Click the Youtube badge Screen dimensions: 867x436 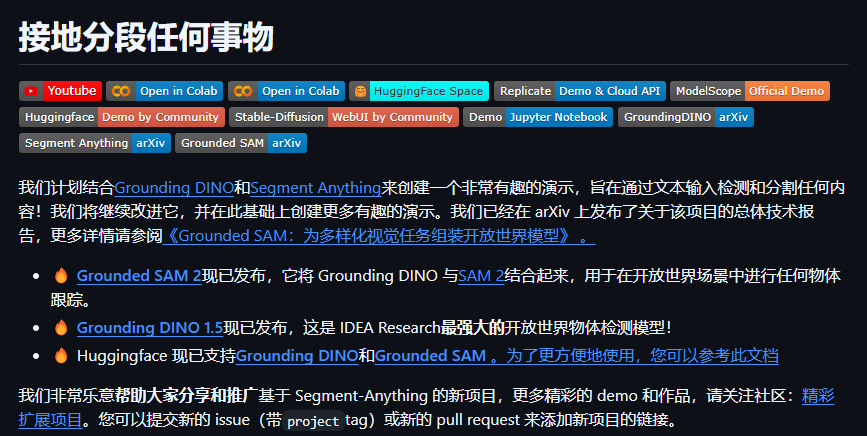tap(60, 91)
